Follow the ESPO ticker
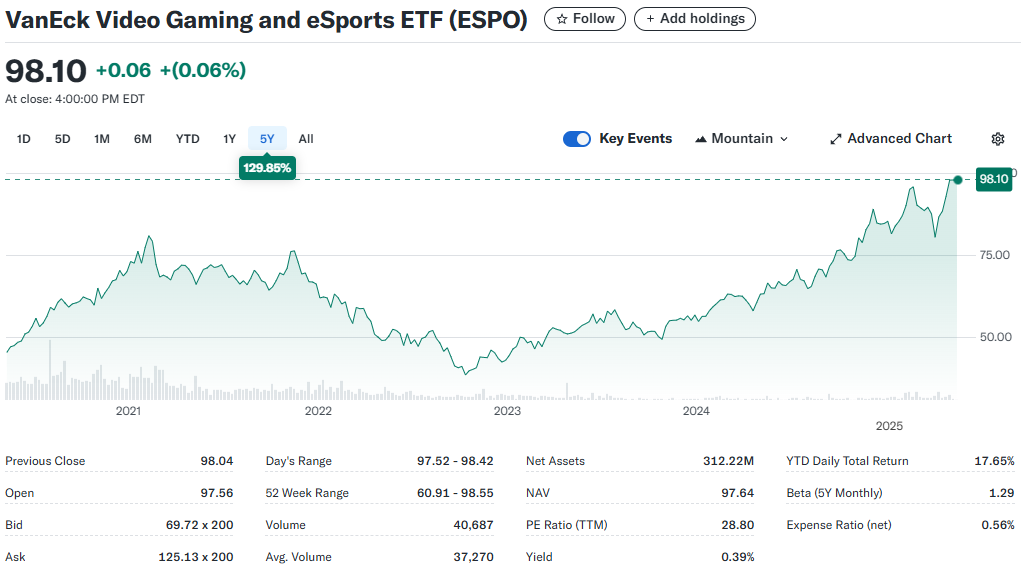Viewport: 1036px width, 569px height. pos(585,19)
